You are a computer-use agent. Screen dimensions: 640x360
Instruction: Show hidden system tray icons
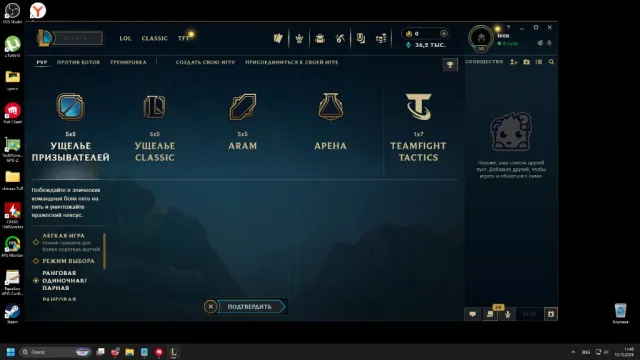coord(573,352)
